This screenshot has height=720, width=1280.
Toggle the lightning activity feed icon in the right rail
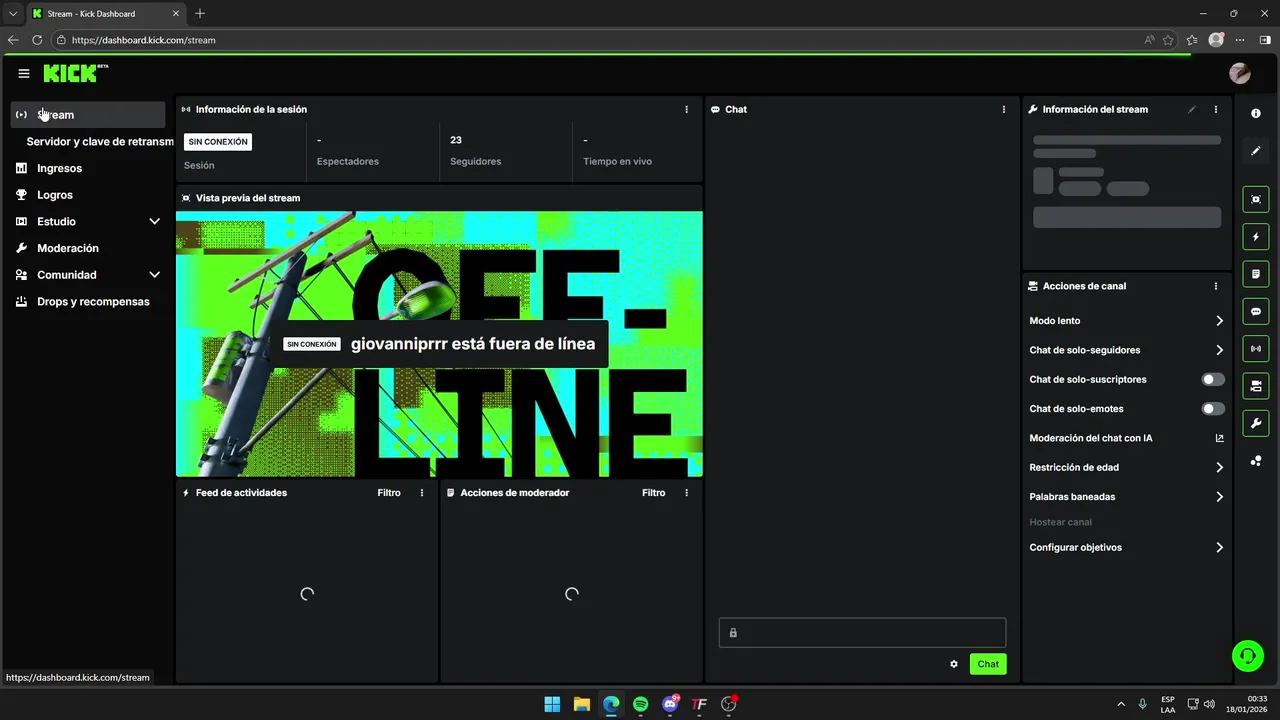[1256, 237]
